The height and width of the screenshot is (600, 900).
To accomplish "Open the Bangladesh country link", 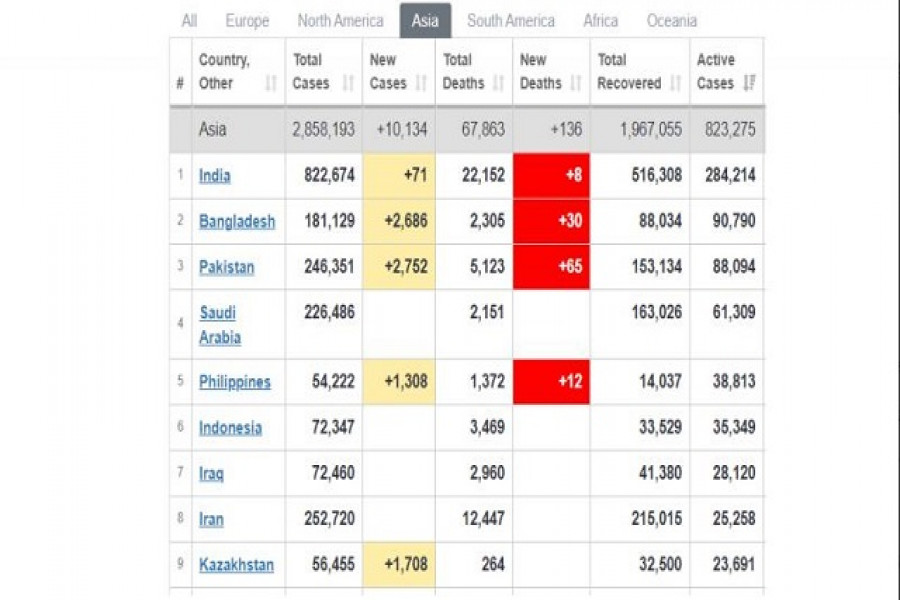I will [237, 221].
